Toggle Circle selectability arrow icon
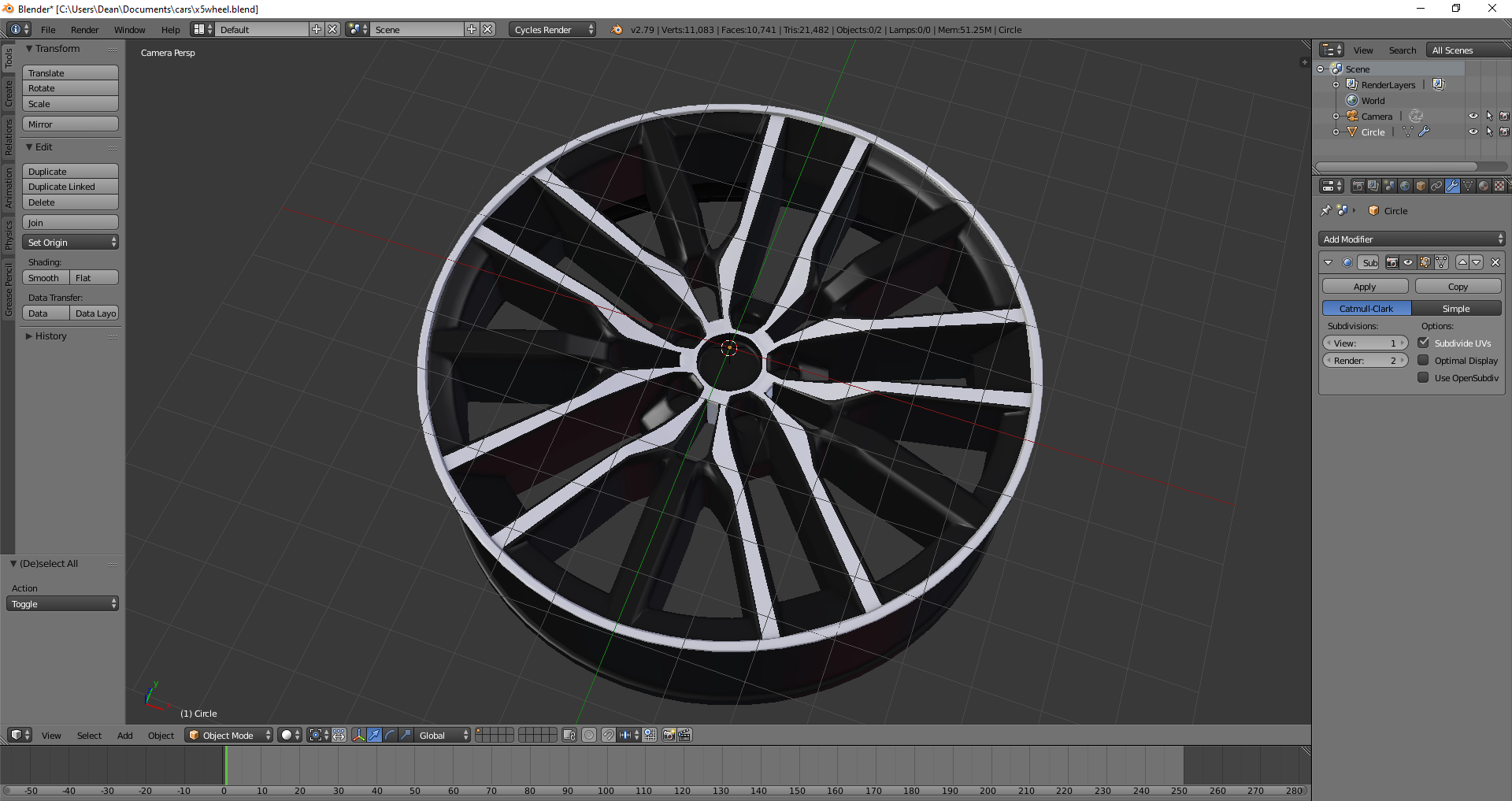Viewport: 1512px width, 801px height. pos(1489,132)
